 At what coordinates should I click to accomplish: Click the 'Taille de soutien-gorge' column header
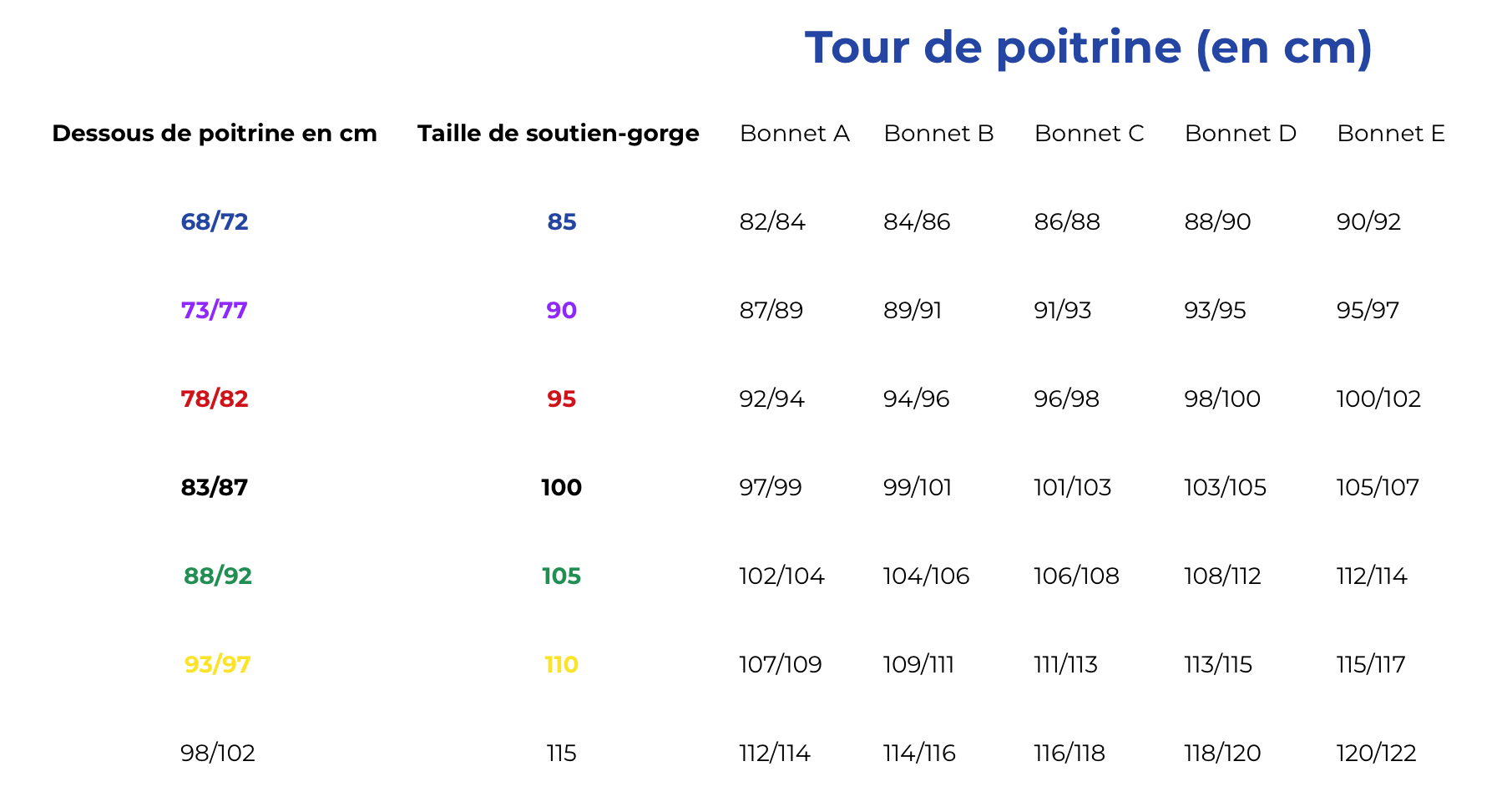[558, 134]
